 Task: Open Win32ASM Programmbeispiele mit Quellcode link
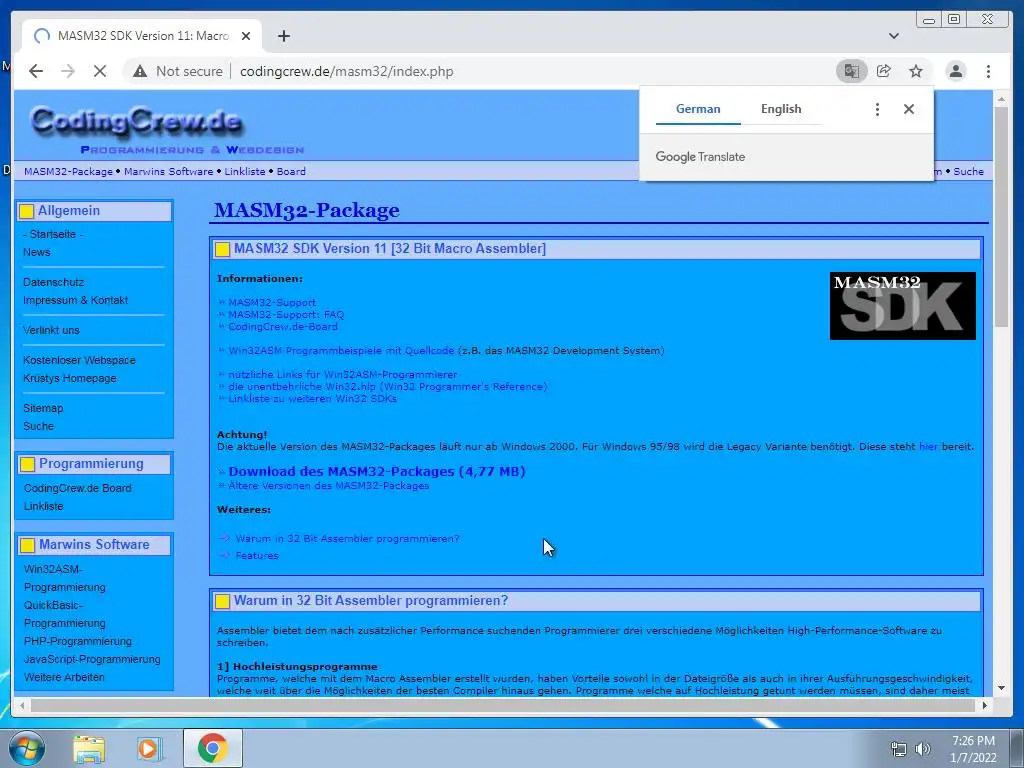pyautogui.click(x=341, y=351)
